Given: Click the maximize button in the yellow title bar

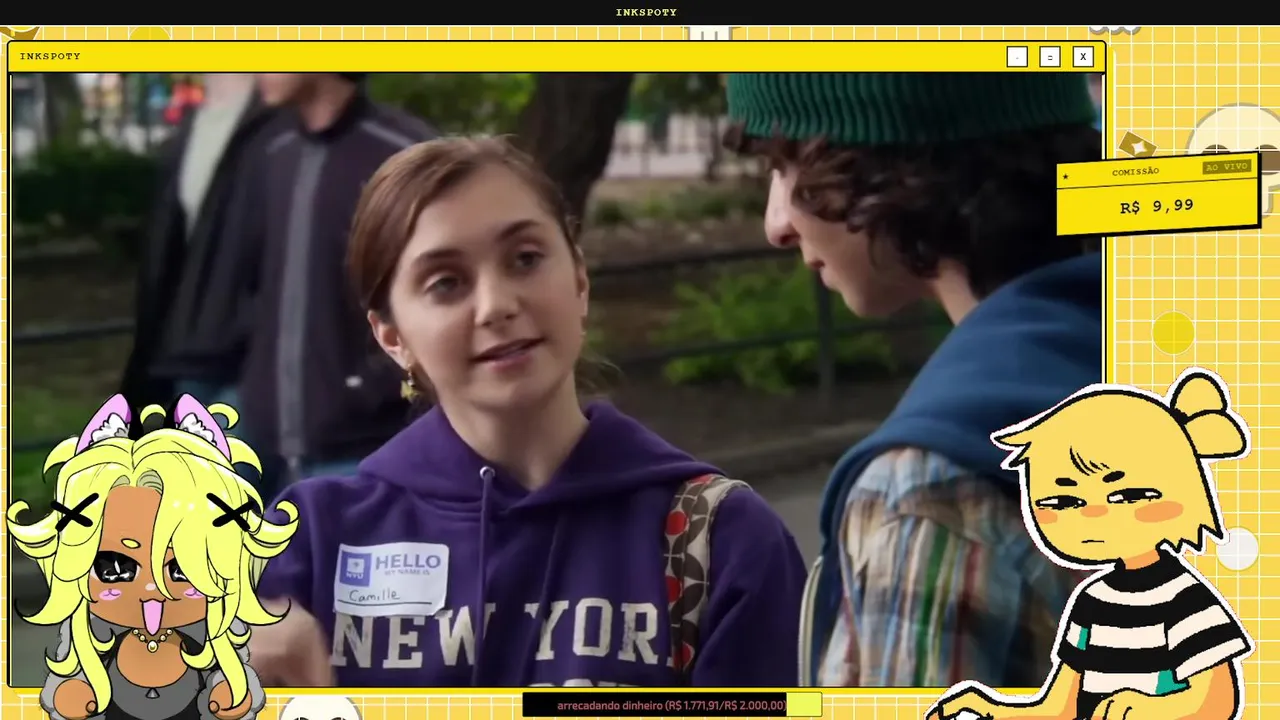Looking at the screenshot, I should [x=1050, y=57].
